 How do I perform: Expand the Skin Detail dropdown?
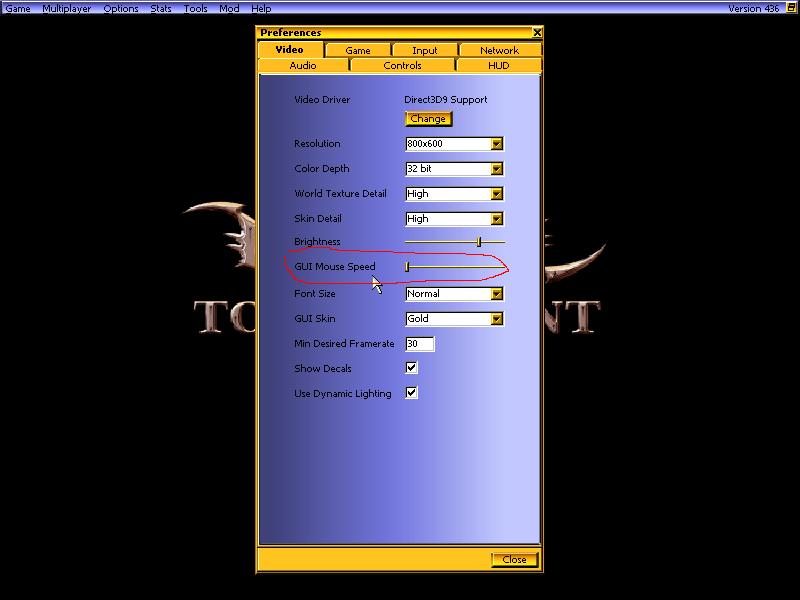point(496,219)
